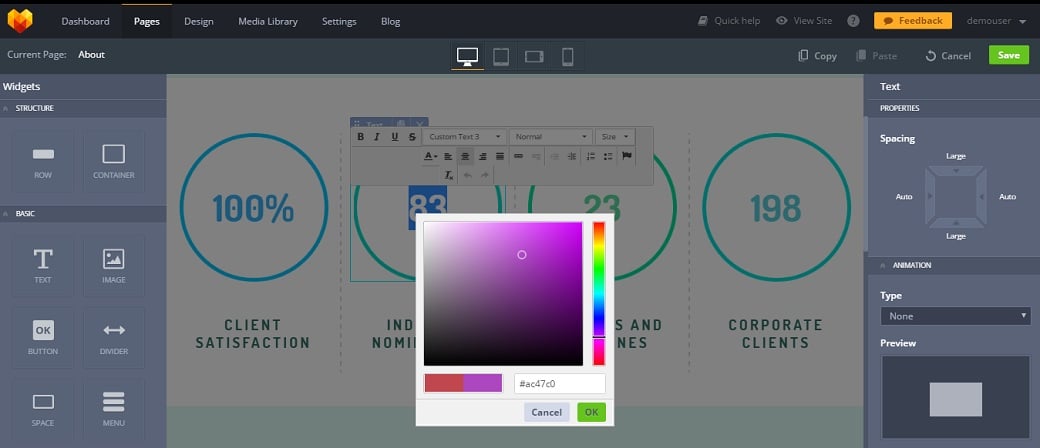Click the flag icon in text toolbar
Viewport: 1040px width, 448px height.
click(x=627, y=156)
